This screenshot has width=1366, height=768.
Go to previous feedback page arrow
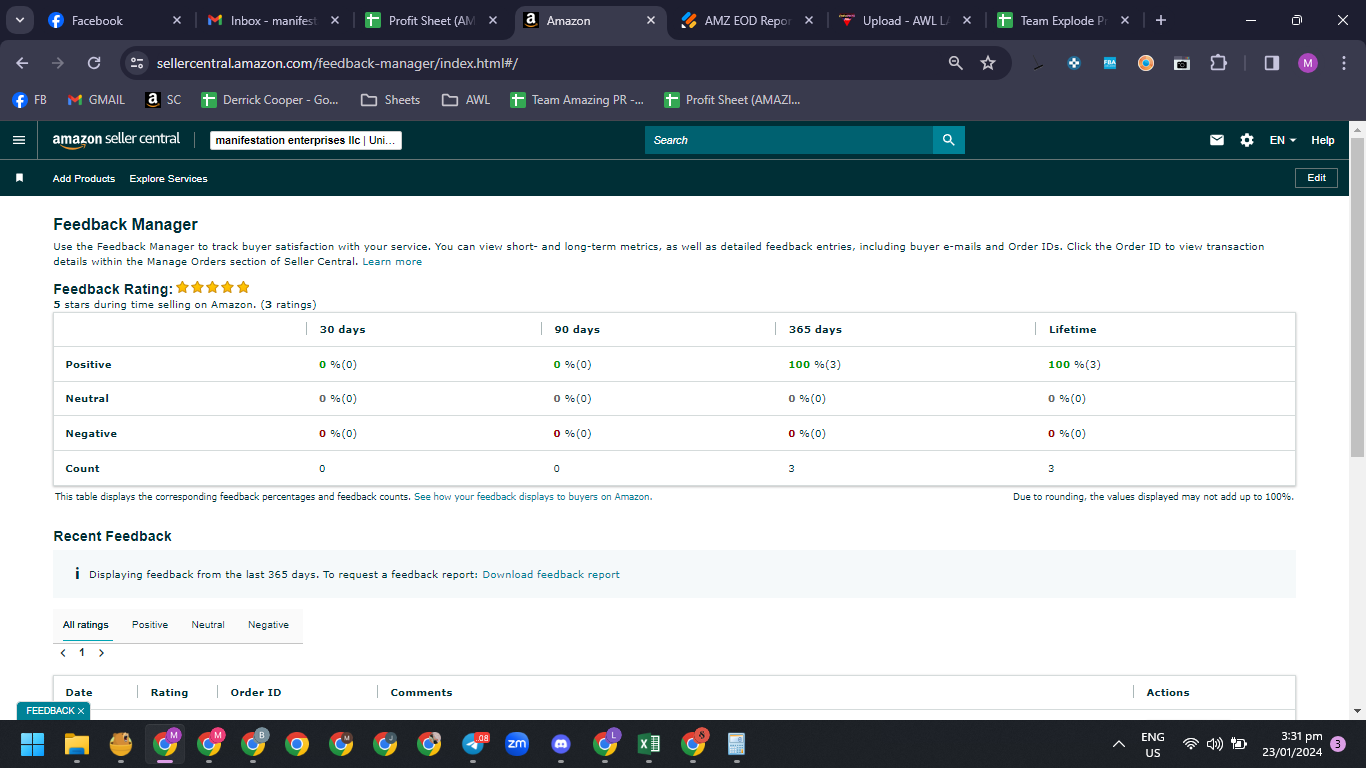click(63, 653)
